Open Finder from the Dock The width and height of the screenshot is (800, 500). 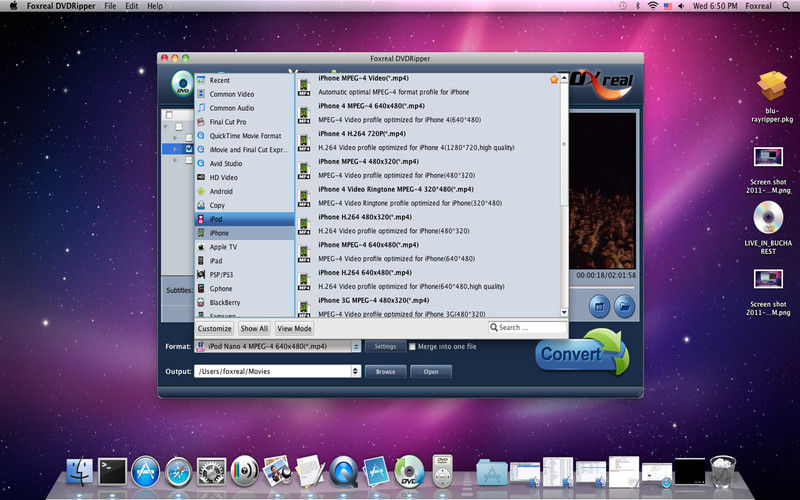pyautogui.click(x=80, y=471)
